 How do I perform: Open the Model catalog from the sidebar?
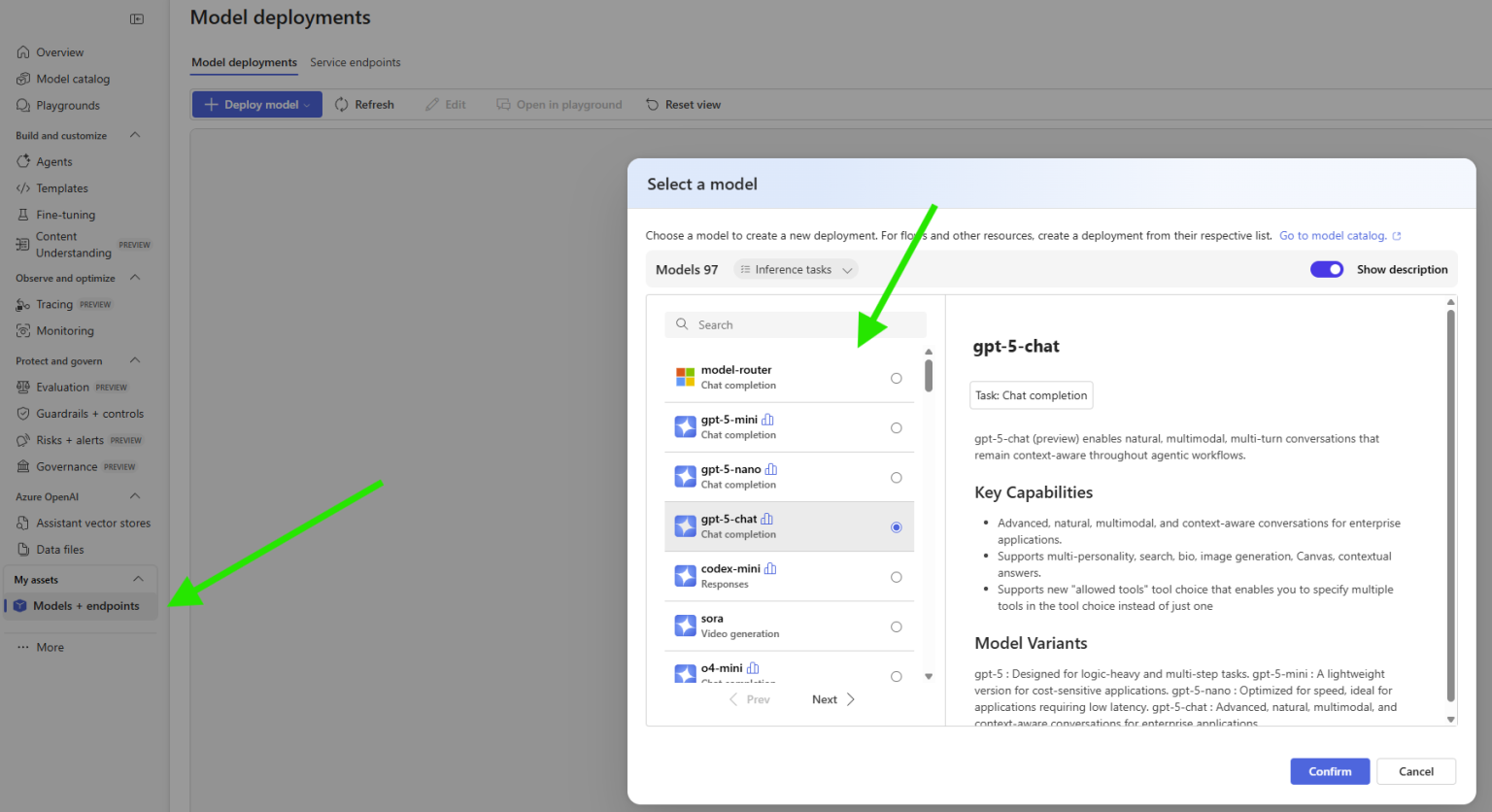pos(67,79)
